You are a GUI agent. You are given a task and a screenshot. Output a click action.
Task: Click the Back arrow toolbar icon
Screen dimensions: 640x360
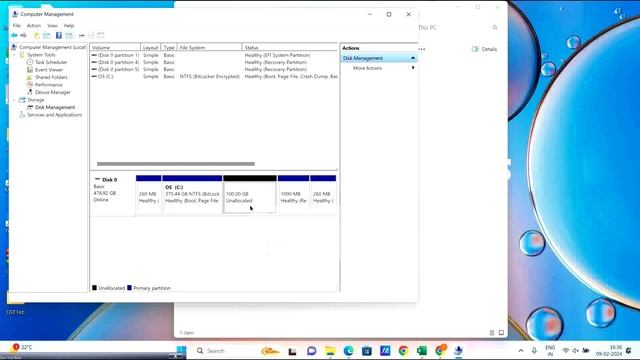(14, 36)
